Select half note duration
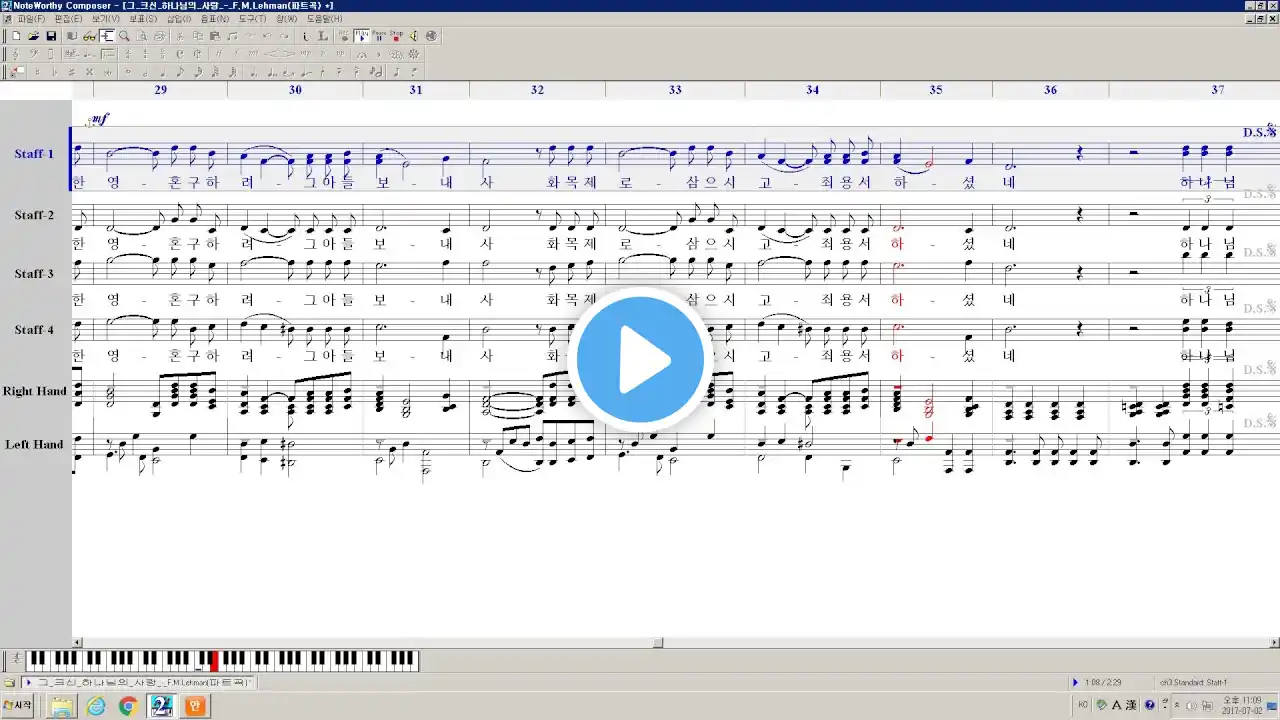This screenshot has width=1280, height=720. point(145,72)
